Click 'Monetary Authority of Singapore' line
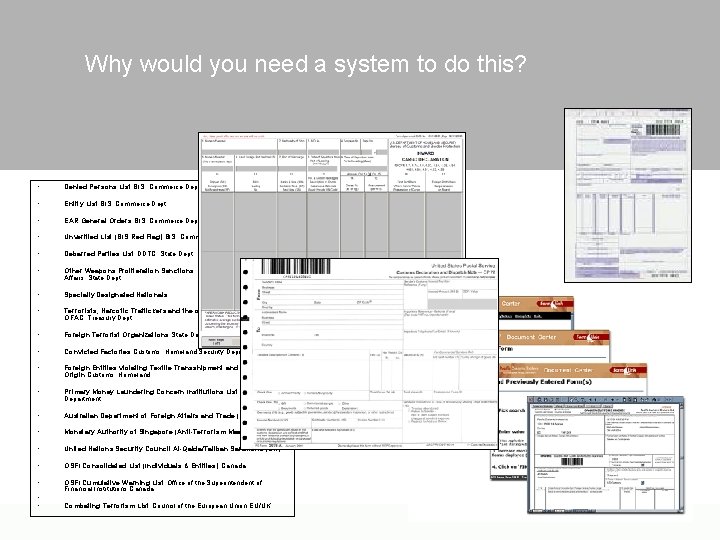This screenshot has height=540, width=720. [152, 432]
